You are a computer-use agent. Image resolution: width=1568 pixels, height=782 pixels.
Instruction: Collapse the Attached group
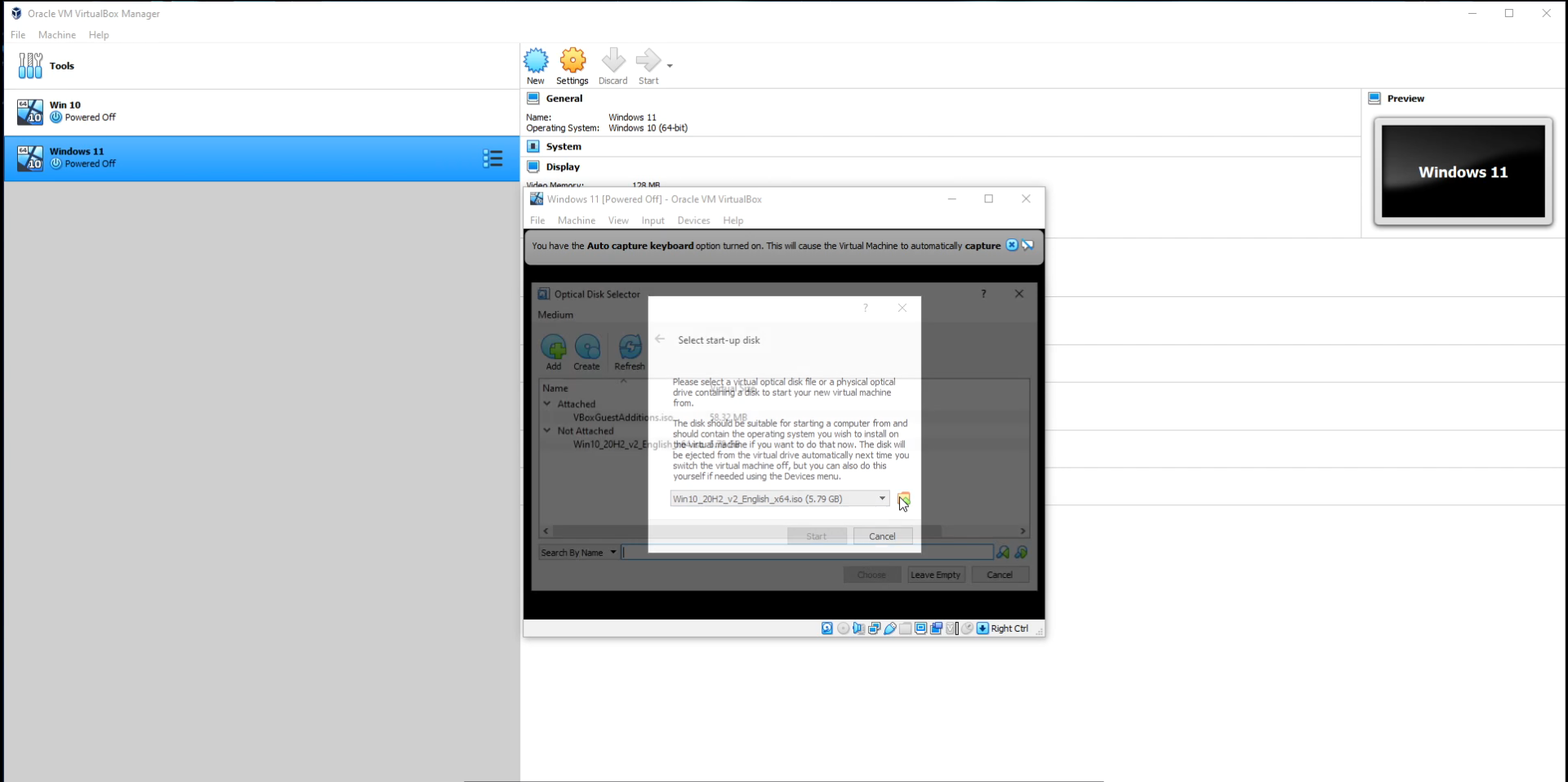click(547, 403)
